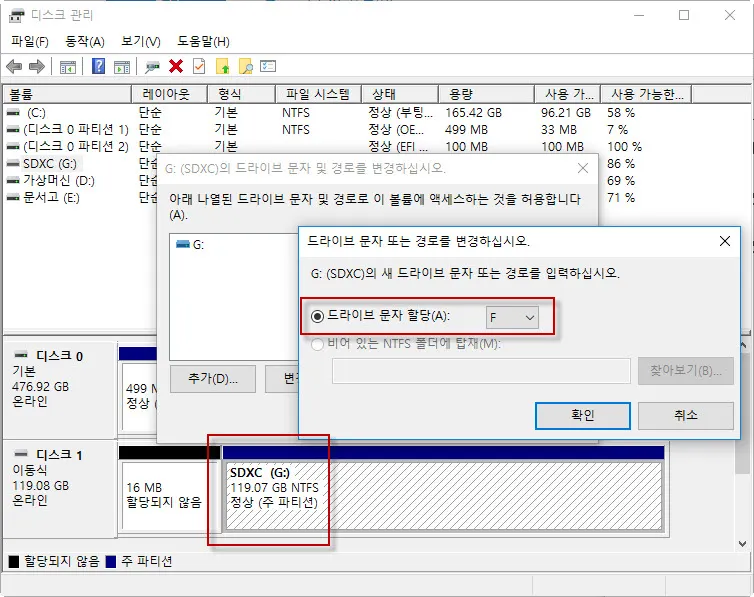Open the 파일(F) menu
The height and width of the screenshot is (597, 754).
coord(30,42)
